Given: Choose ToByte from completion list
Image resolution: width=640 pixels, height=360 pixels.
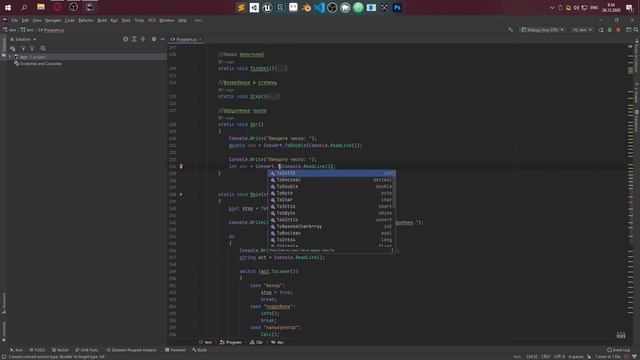Looking at the screenshot, I should (331, 193).
